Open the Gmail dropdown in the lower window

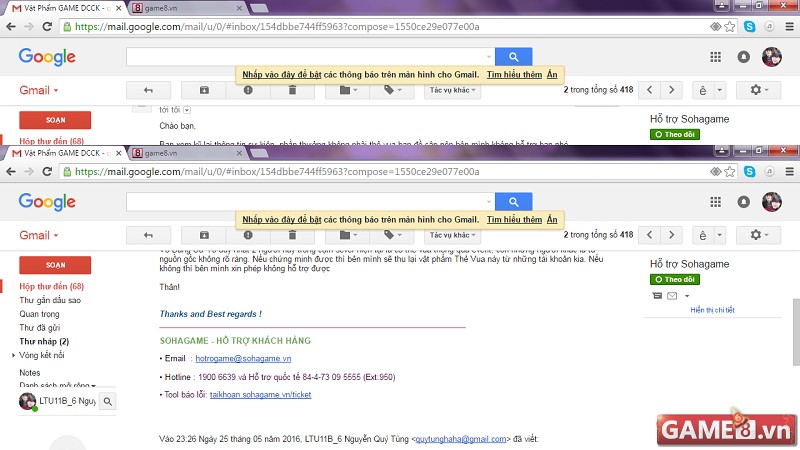(39, 235)
